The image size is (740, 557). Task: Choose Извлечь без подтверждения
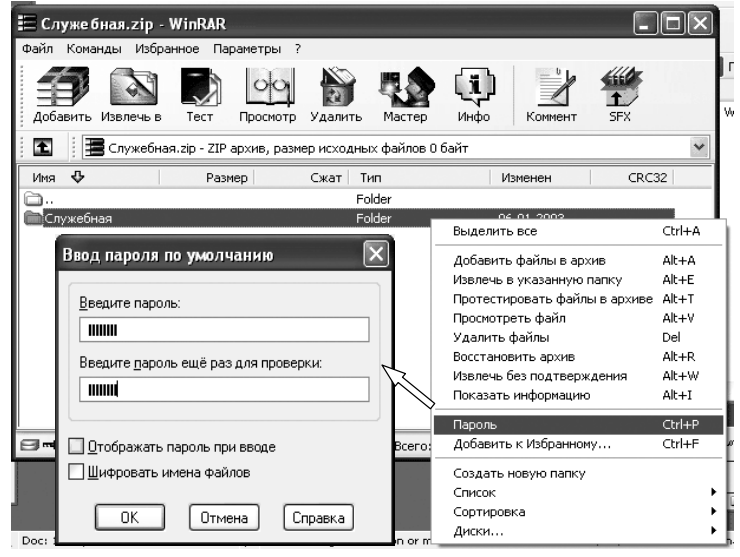[x=579, y=376]
